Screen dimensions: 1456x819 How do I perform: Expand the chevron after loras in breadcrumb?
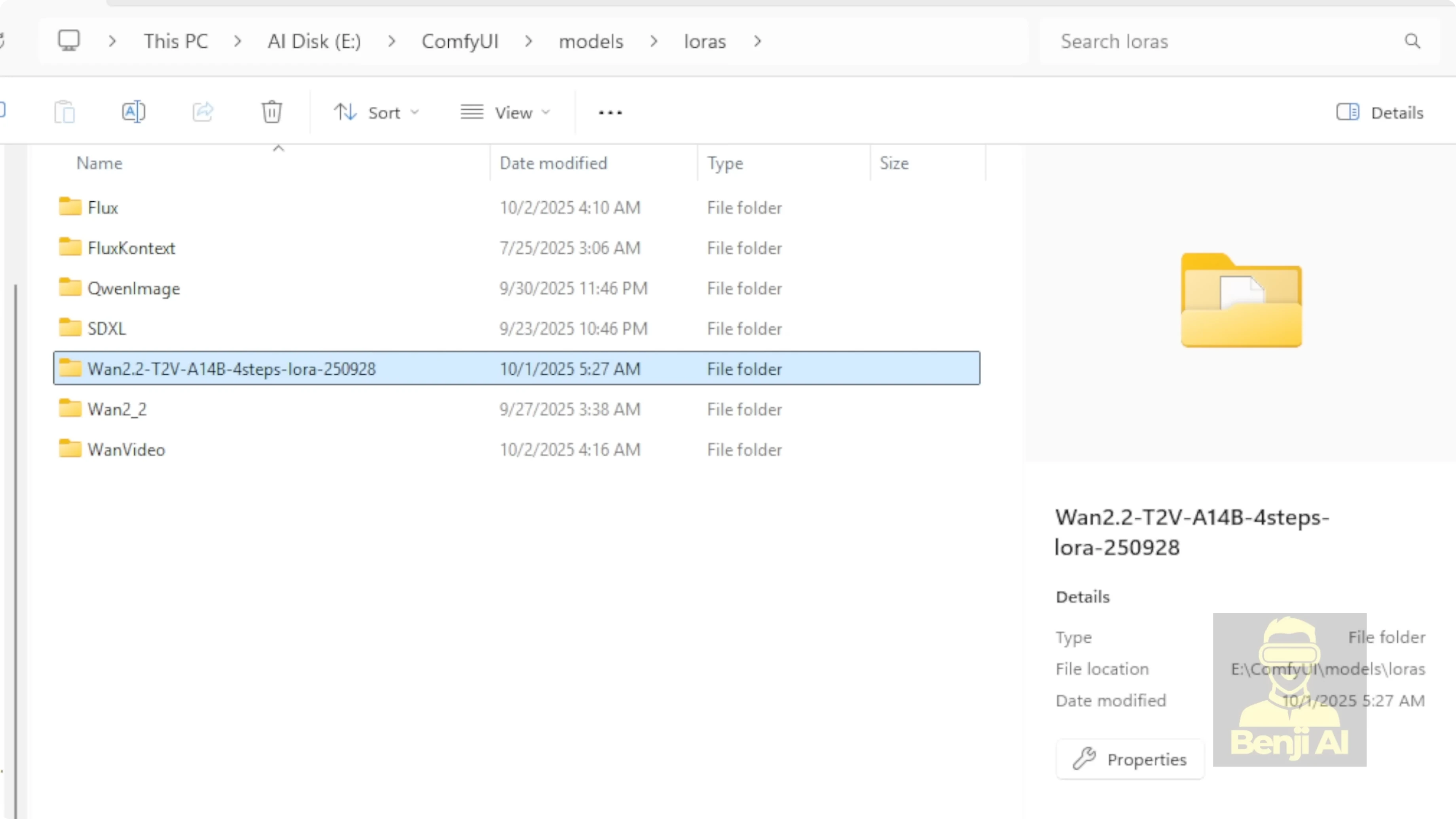tap(757, 41)
